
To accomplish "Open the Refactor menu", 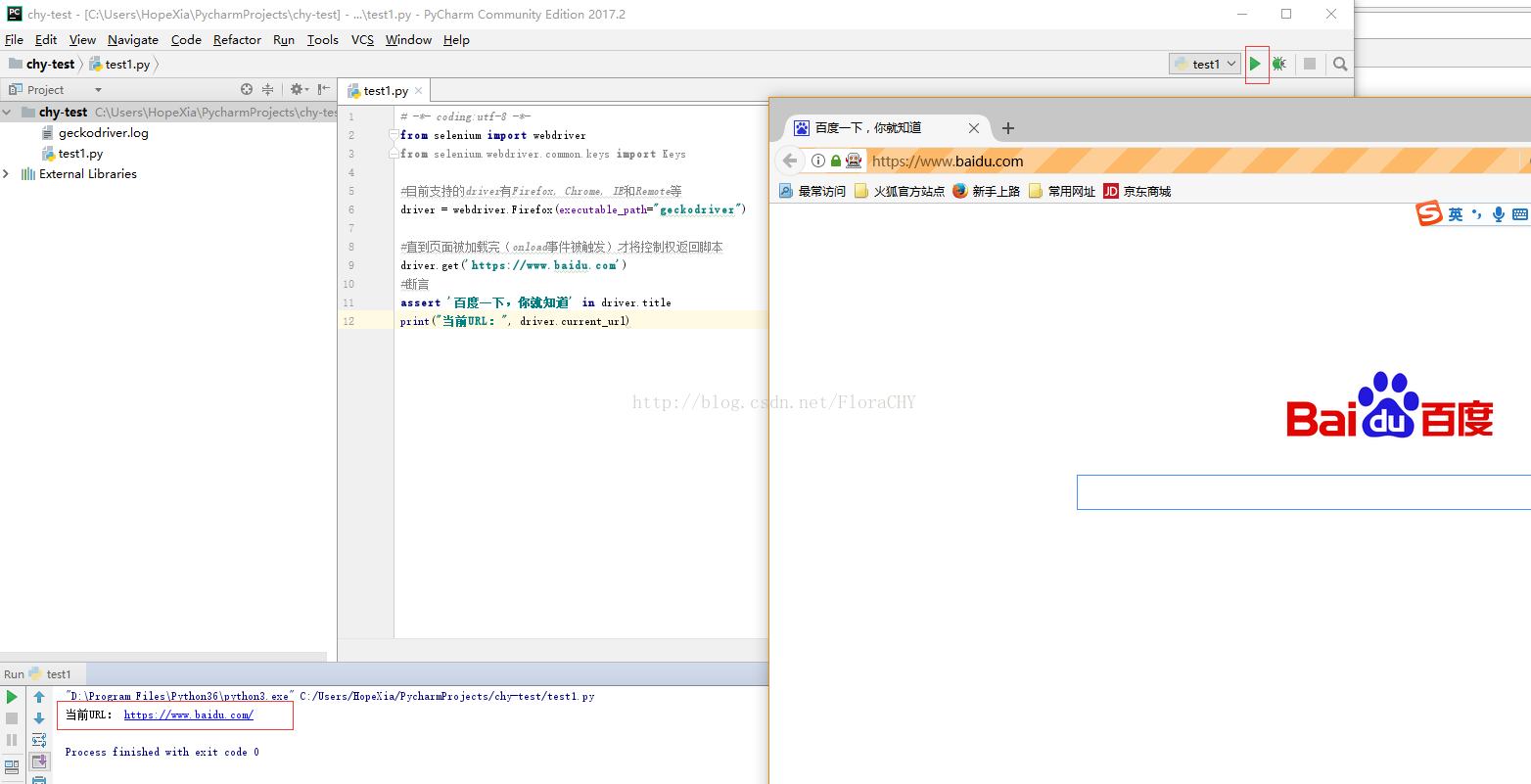I will pyautogui.click(x=237, y=40).
